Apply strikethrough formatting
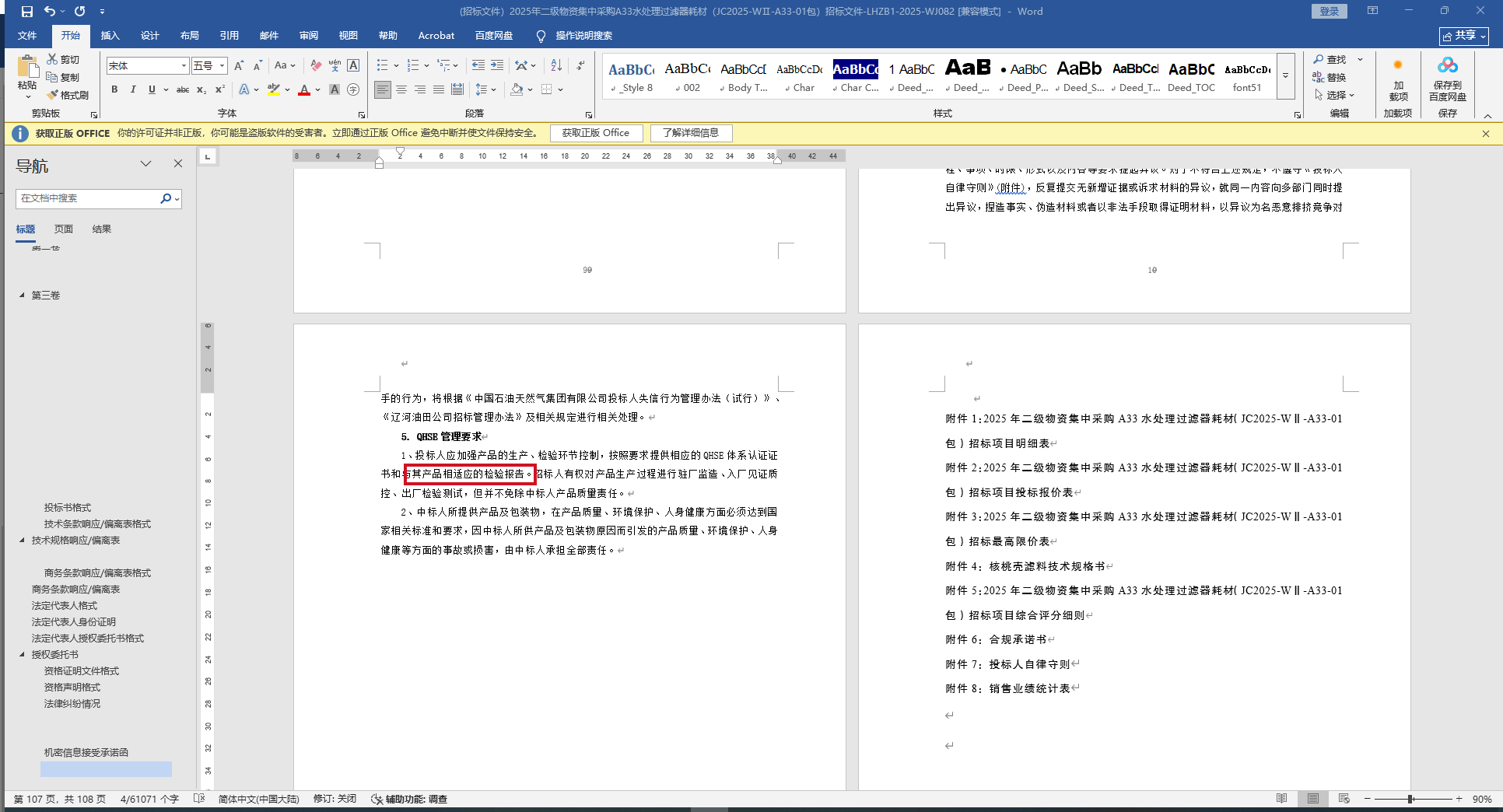 click(x=183, y=89)
